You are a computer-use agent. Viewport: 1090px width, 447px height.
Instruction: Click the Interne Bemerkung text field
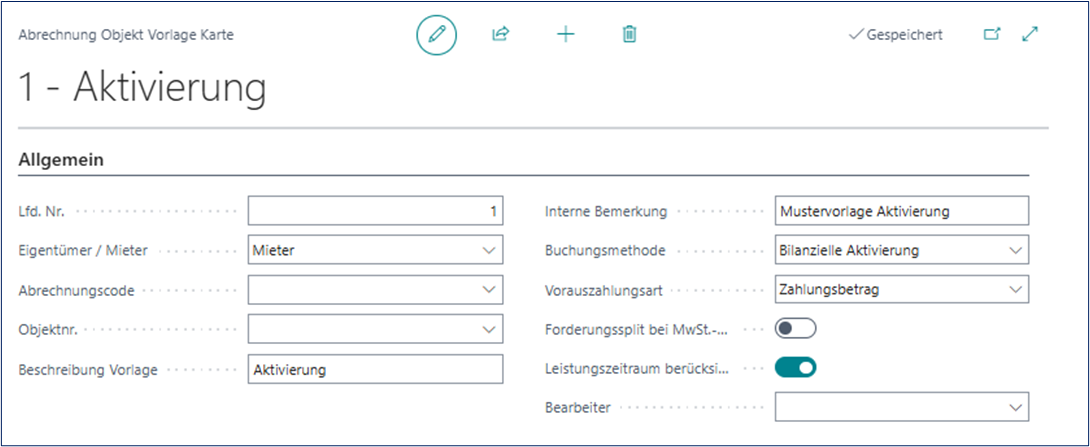[901, 212]
